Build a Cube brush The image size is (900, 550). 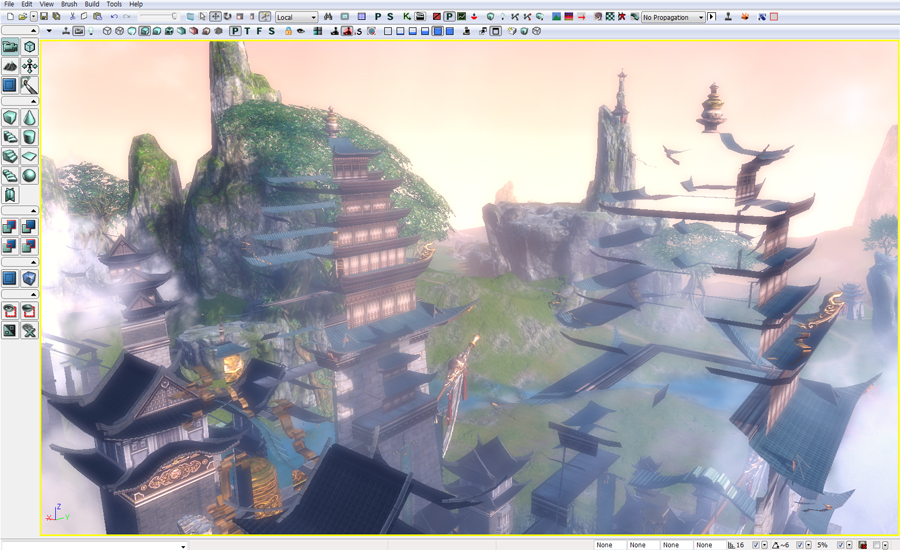click(x=10, y=118)
